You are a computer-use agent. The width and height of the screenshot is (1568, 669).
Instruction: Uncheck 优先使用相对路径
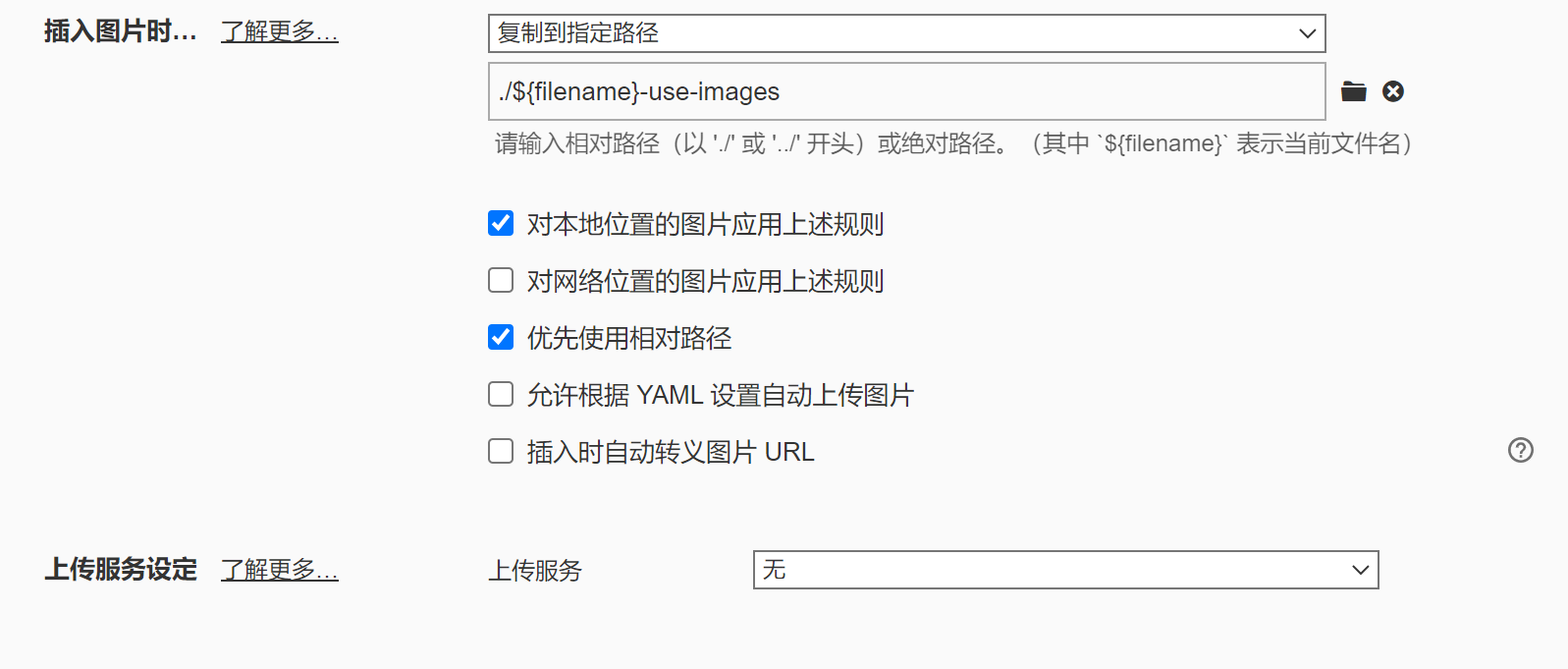pyautogui.click(x=501, y=337)
